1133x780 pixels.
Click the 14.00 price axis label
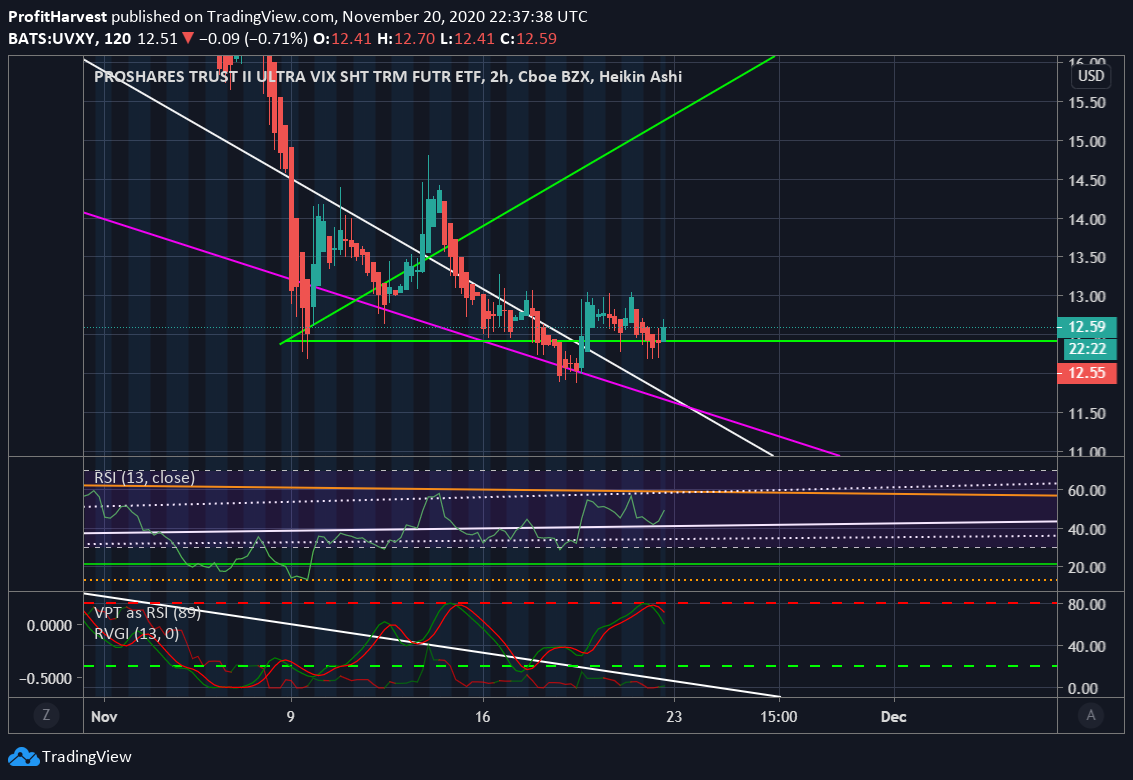point(1087,220)
